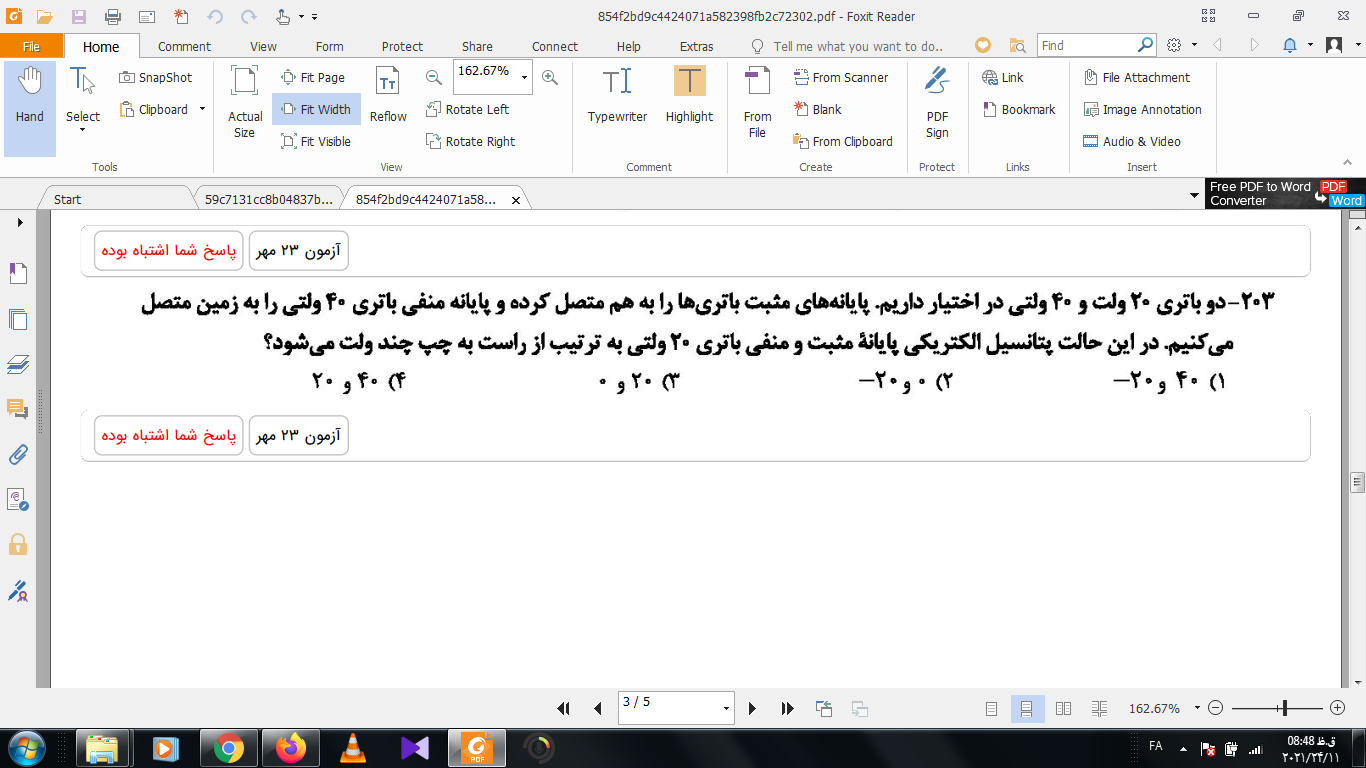Image resolution: width=1366 pixels, height=768 pixels.
Task: Open the Clipboard dropdown arrow
Action: click(202, 110)
